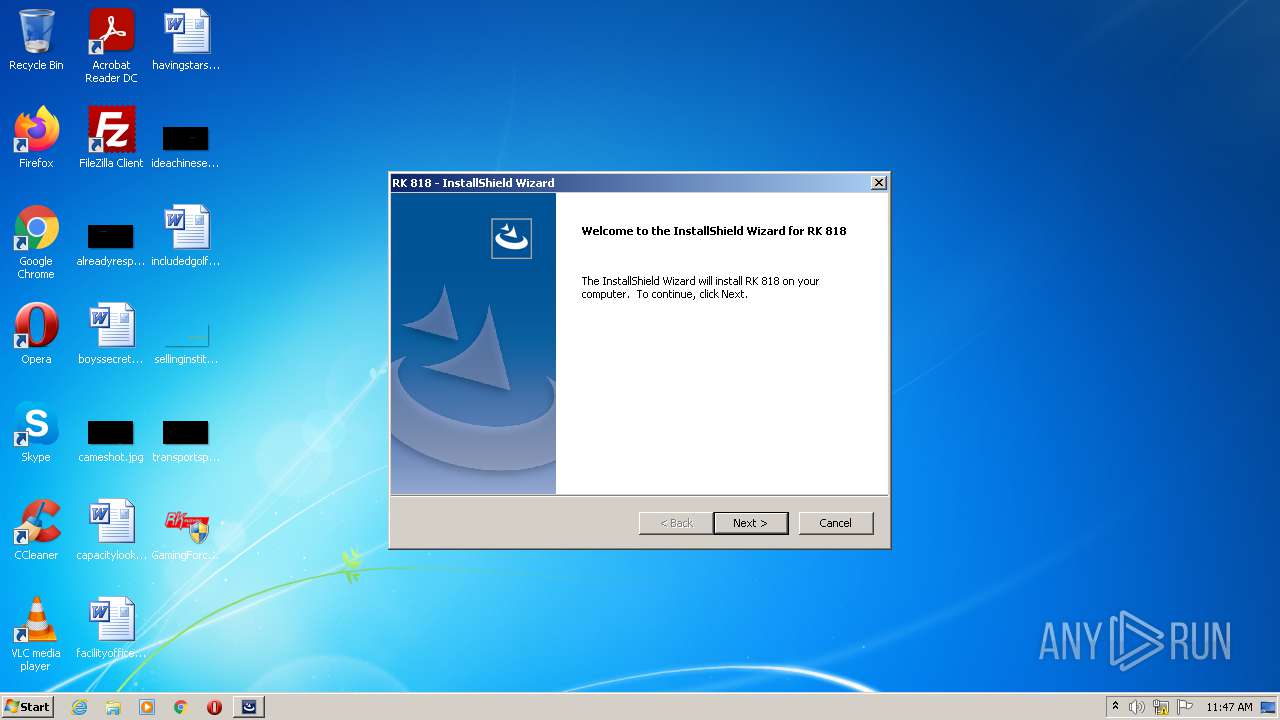Screen dimensions: 1280x720
Task: Open the Start menu
Action: click(27, 706)
